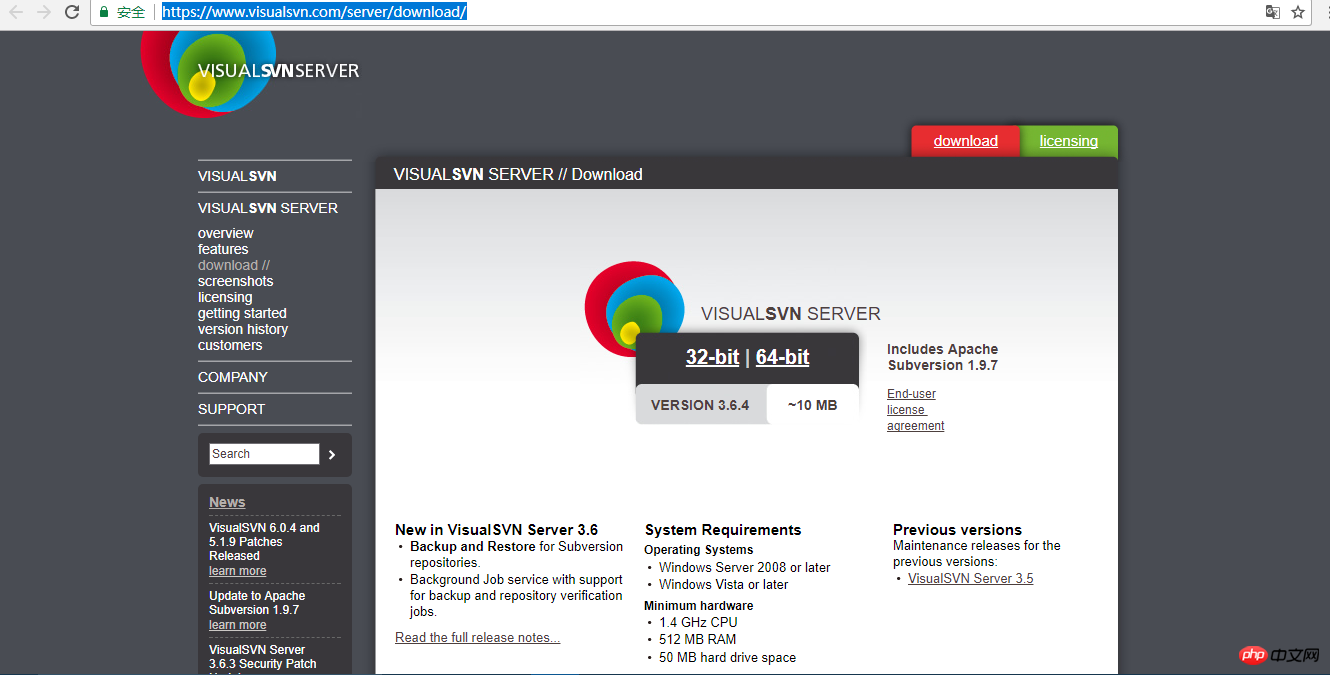Screen dimensions: 1330x675
Task: Click learn more under Subversion 1.9.7 update
Action: [x=237, y=625]
